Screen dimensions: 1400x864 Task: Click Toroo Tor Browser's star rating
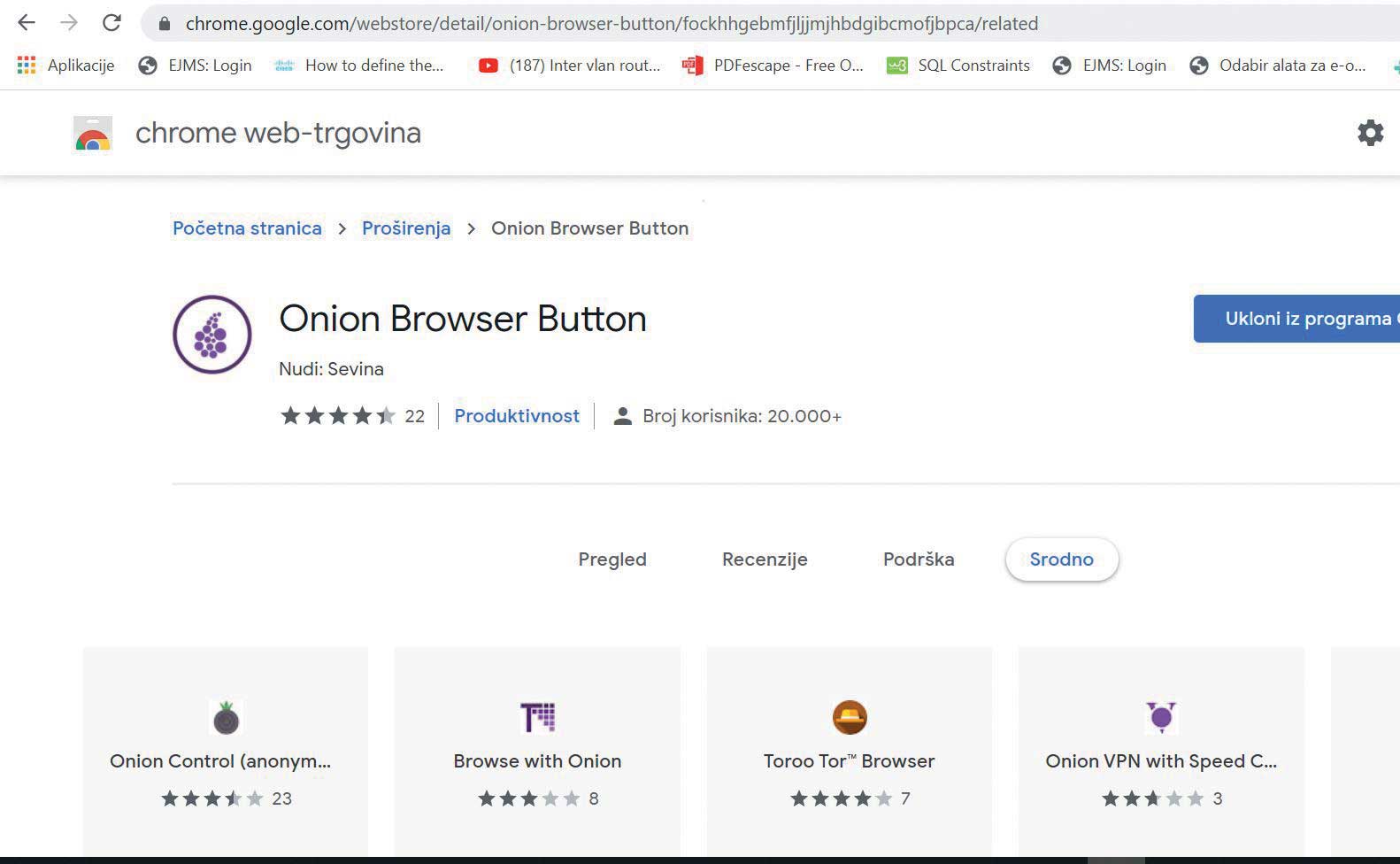point(842,798)
